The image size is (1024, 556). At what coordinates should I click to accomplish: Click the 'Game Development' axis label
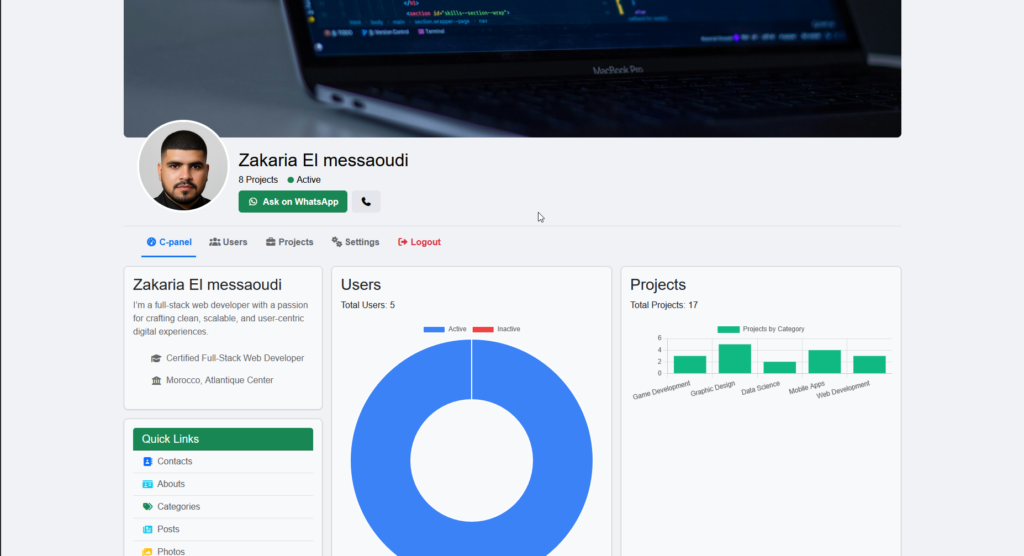tap(661, 390)
